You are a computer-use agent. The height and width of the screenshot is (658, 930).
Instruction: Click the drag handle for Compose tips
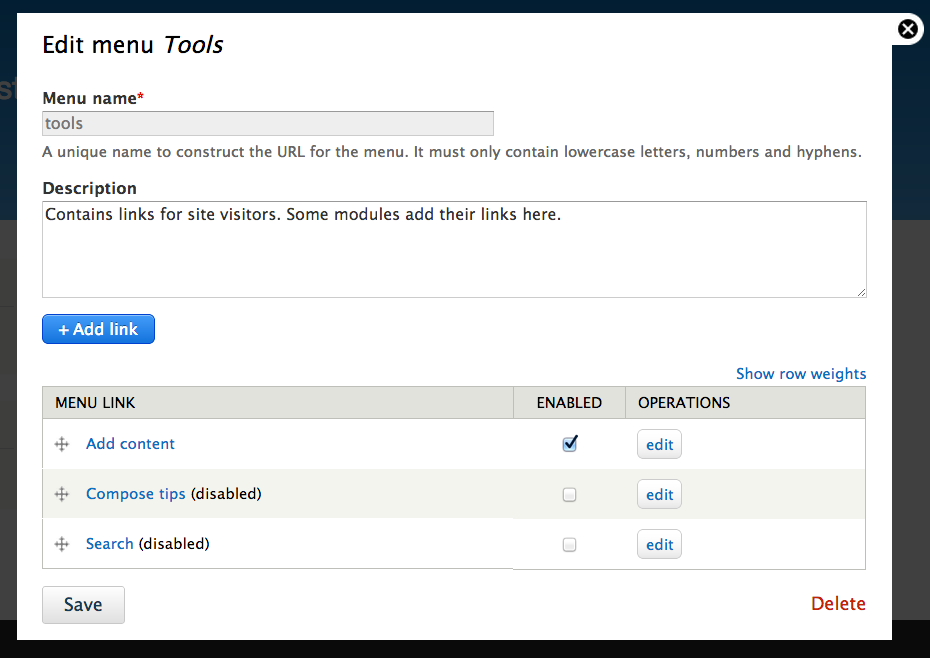[x=62, y=494]
